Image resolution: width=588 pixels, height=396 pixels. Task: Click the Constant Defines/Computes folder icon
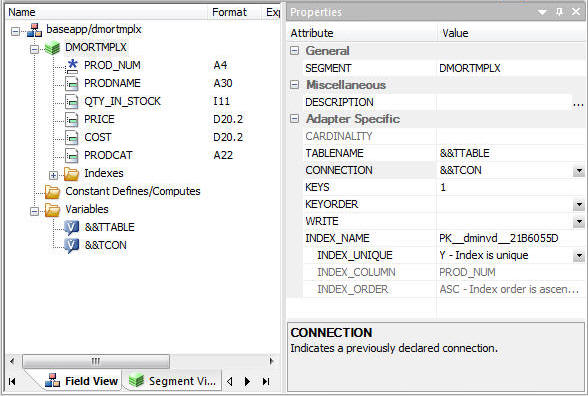[52, 192]
